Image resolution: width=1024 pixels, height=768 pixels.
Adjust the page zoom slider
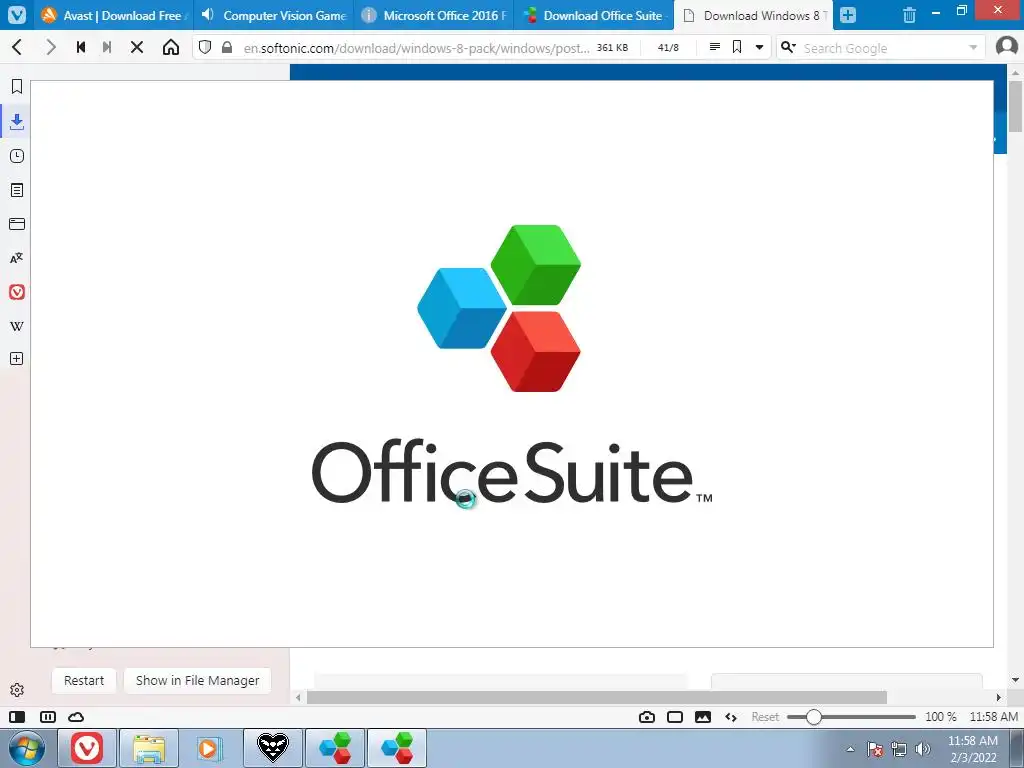851,717
